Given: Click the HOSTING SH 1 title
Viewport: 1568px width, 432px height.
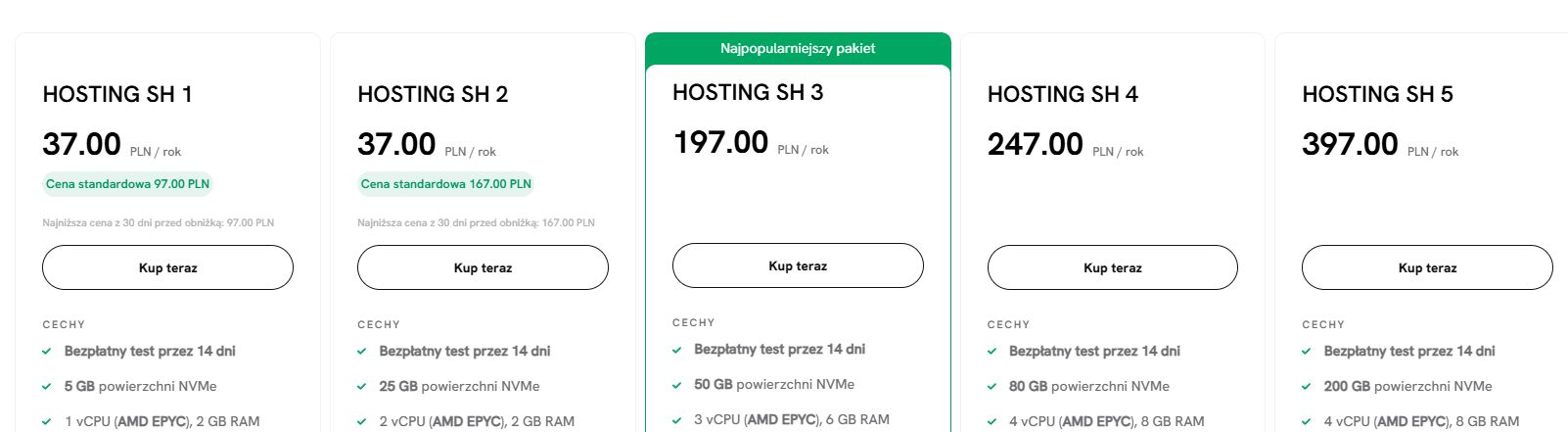Looking at the screenshot, I should (117, 94).
